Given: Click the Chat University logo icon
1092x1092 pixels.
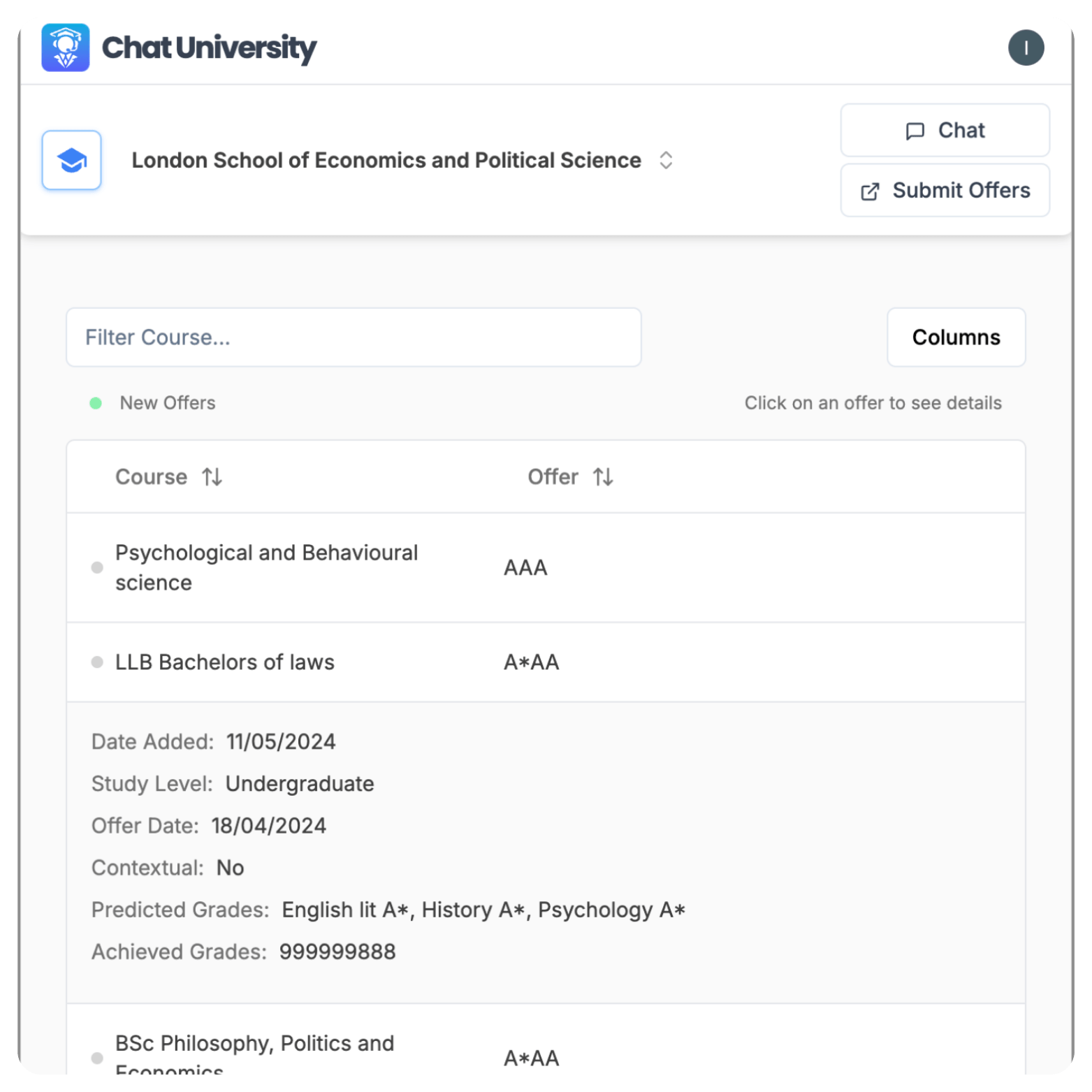Looking at the screenshot, I should (x=65, y=48).
